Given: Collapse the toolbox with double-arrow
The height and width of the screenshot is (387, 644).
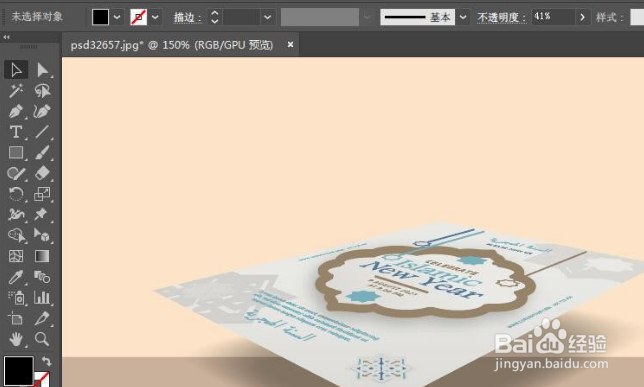Looking at the screenshot, I should [x=7, y=37].
